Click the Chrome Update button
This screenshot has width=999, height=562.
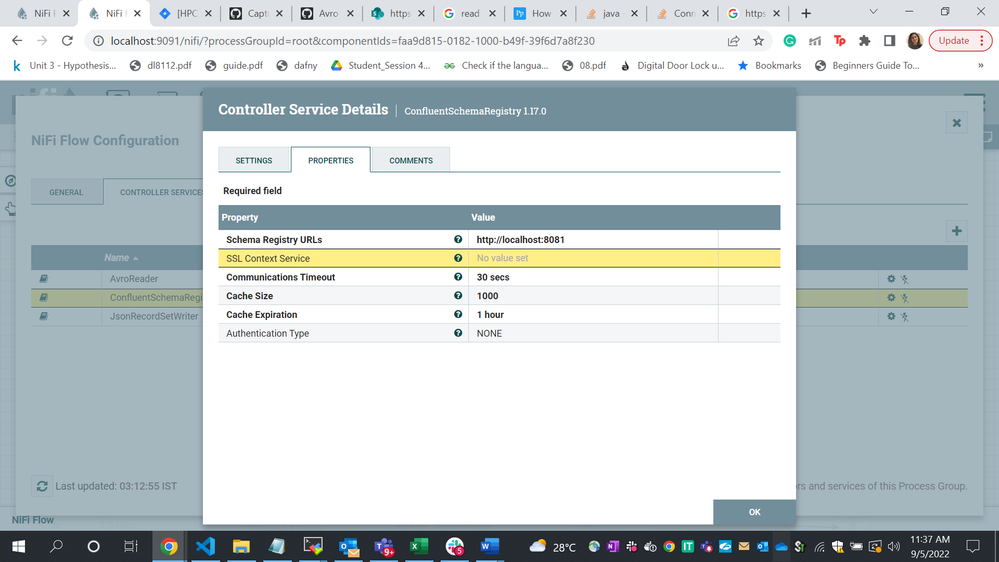[x=960, y=41]
